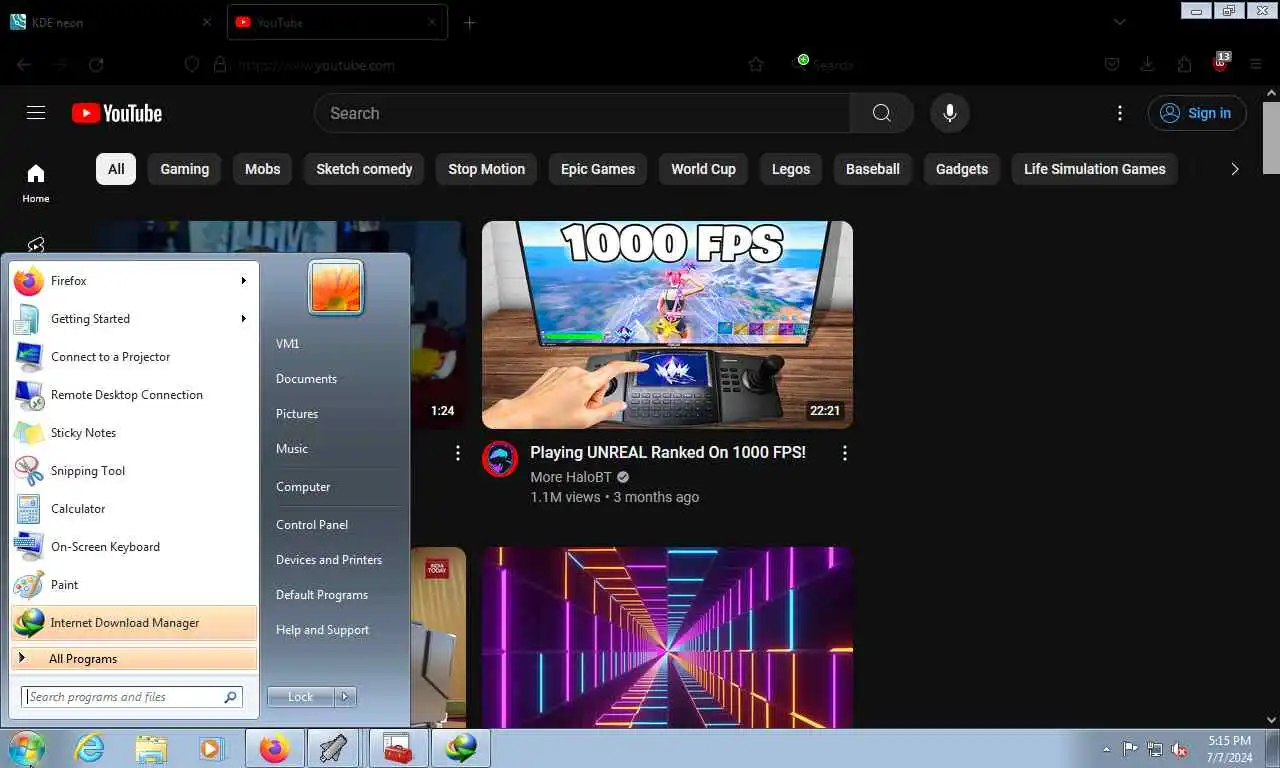The width and height of the screenshot is (1280, 768).
Task: Click the Lock button
Action: 300,697
